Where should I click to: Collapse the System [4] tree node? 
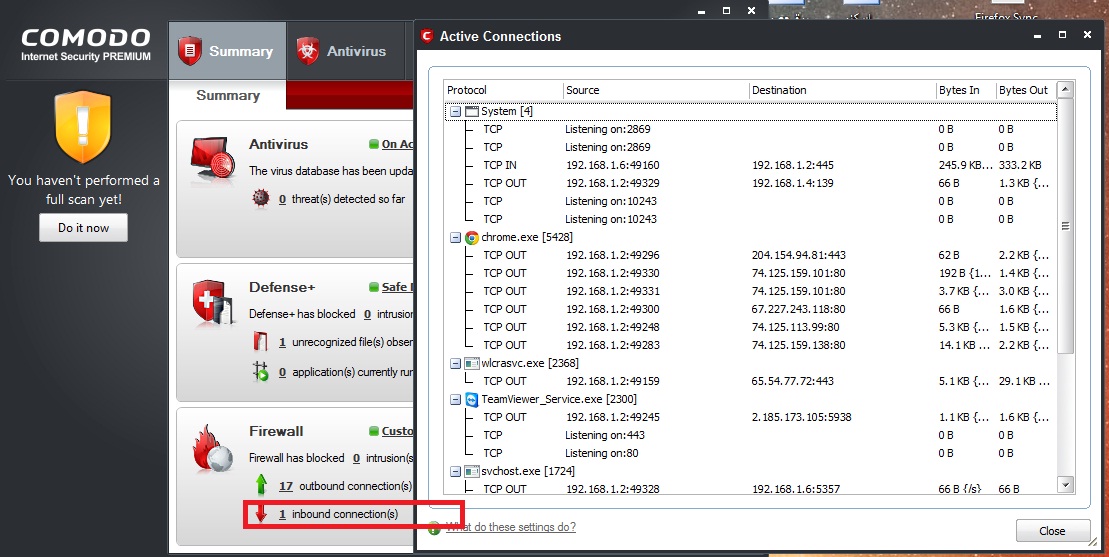[455, 111]
